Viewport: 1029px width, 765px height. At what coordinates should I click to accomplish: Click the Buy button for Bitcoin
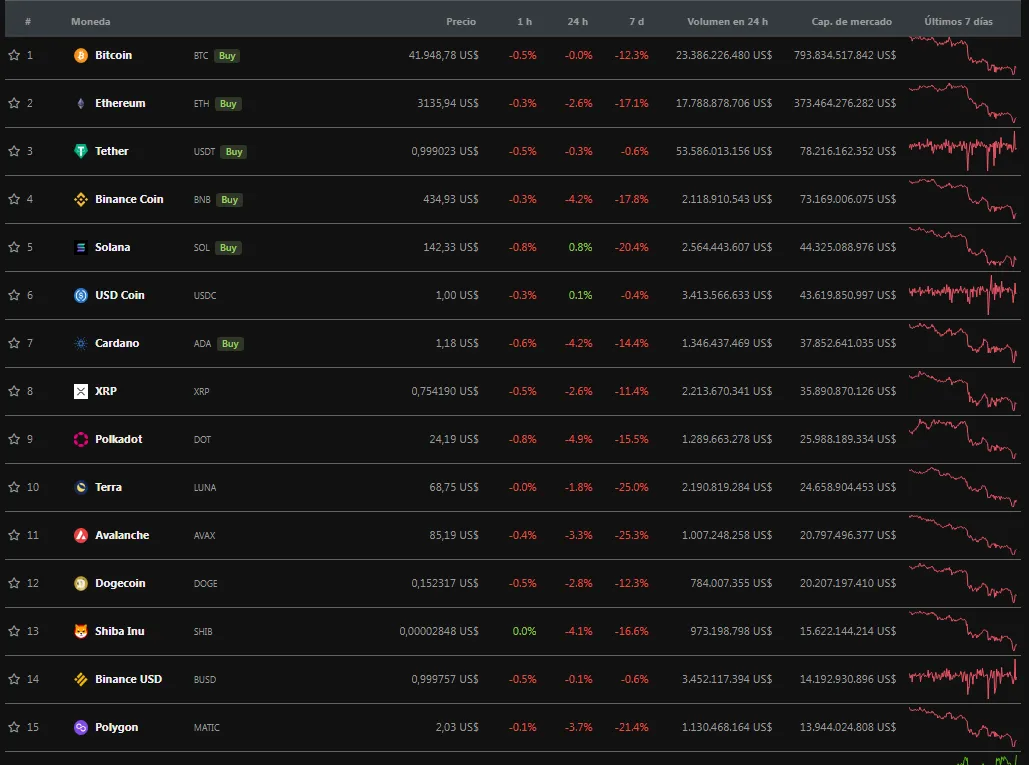tap(227, 56)
